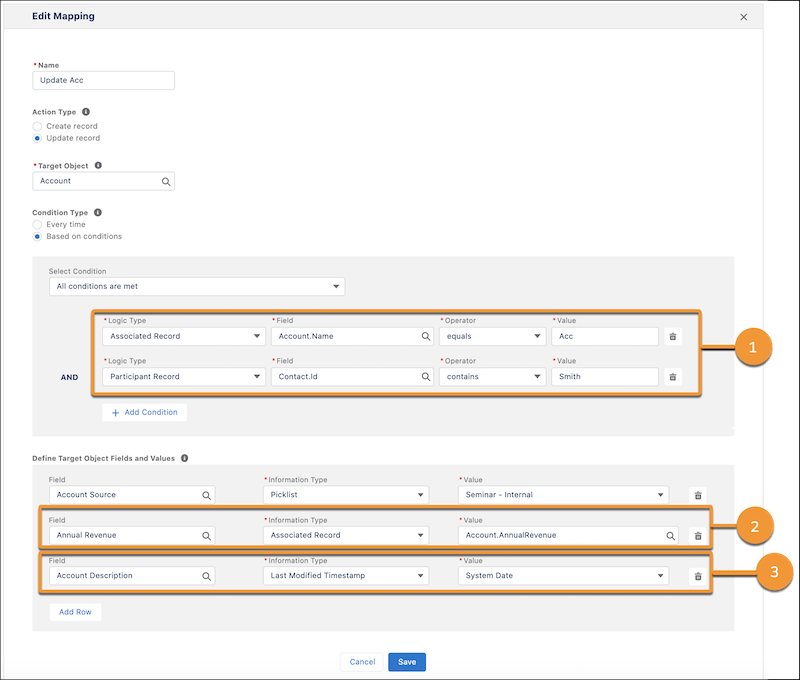Delete the Account.Name condition row

(x=673, y=337)
